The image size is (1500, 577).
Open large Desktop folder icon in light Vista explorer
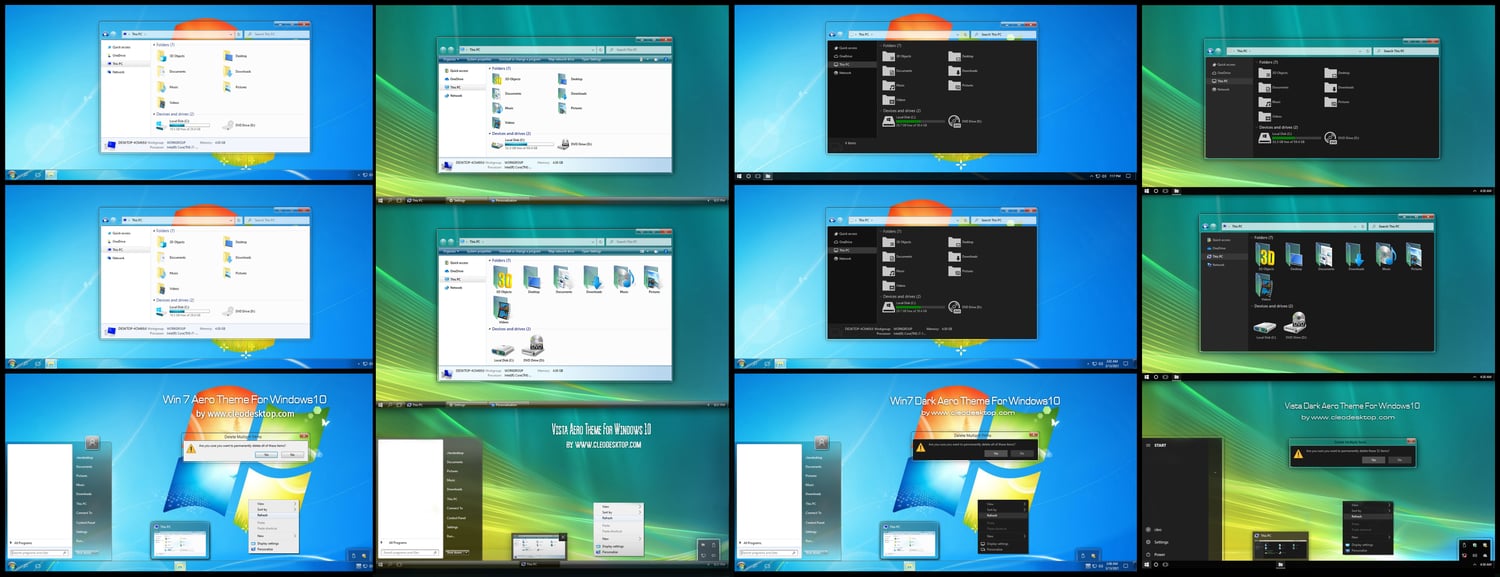click(534, 278)
